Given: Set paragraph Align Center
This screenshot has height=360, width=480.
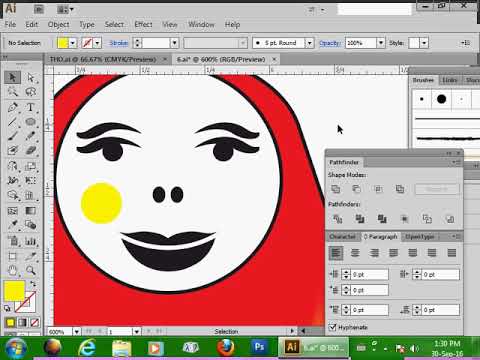Looking at the screenshot, I should [355, 253].
